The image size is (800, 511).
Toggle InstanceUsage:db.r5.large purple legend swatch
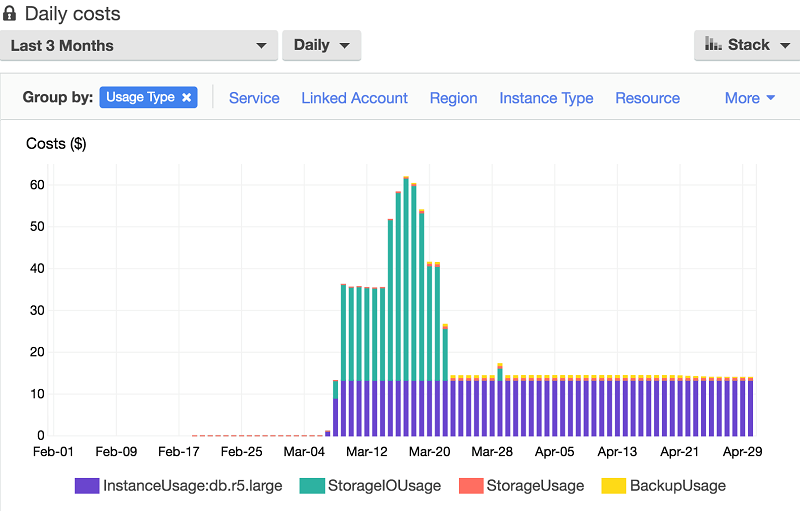(87, 486)
